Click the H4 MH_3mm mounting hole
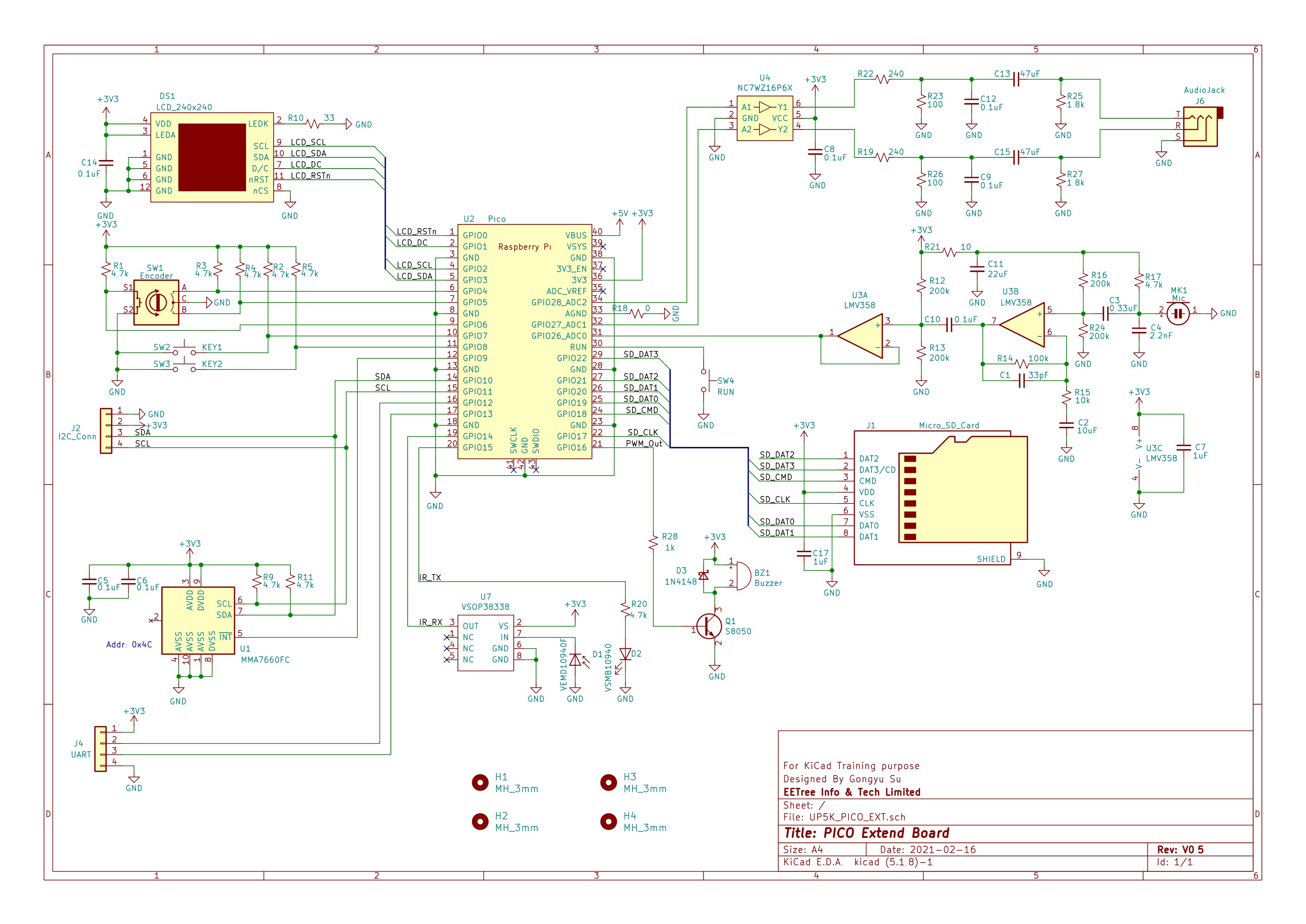Viewport: 1306px width, 924px height. [x=609, y=821]
